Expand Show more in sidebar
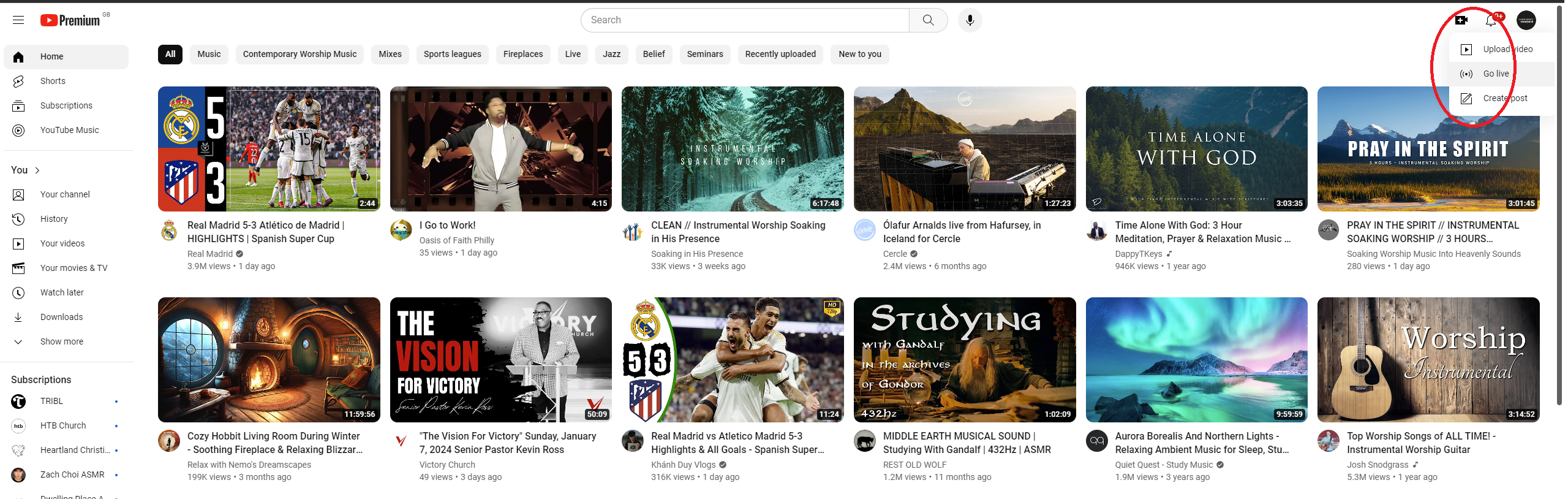This screenshot has width=1568, height=499. point(66,341)
